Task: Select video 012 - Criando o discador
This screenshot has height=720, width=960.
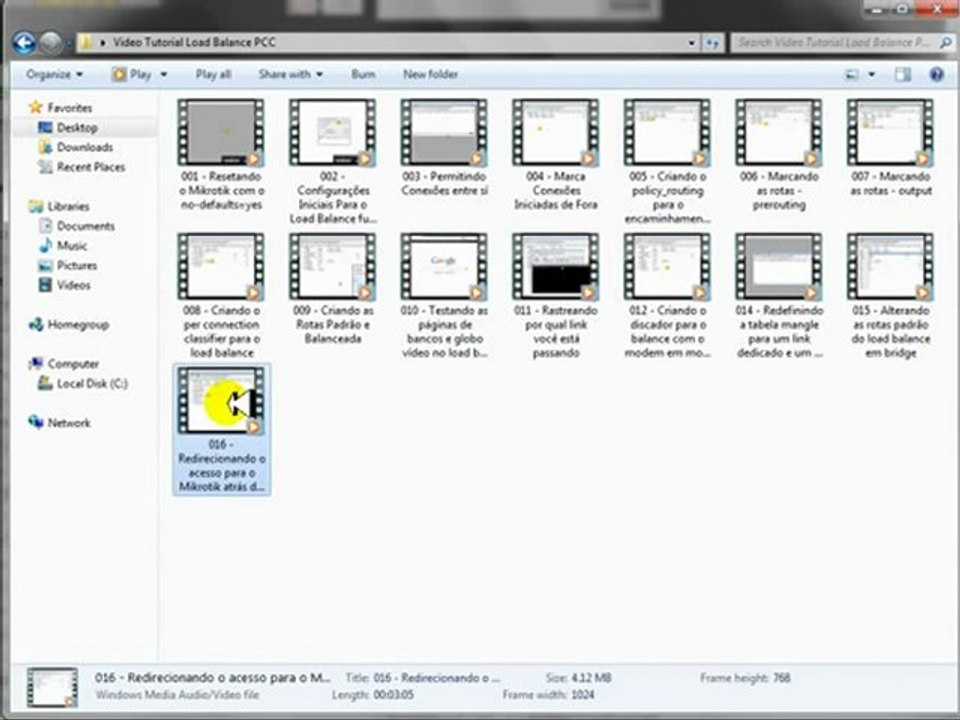Action: coord(667,296)
